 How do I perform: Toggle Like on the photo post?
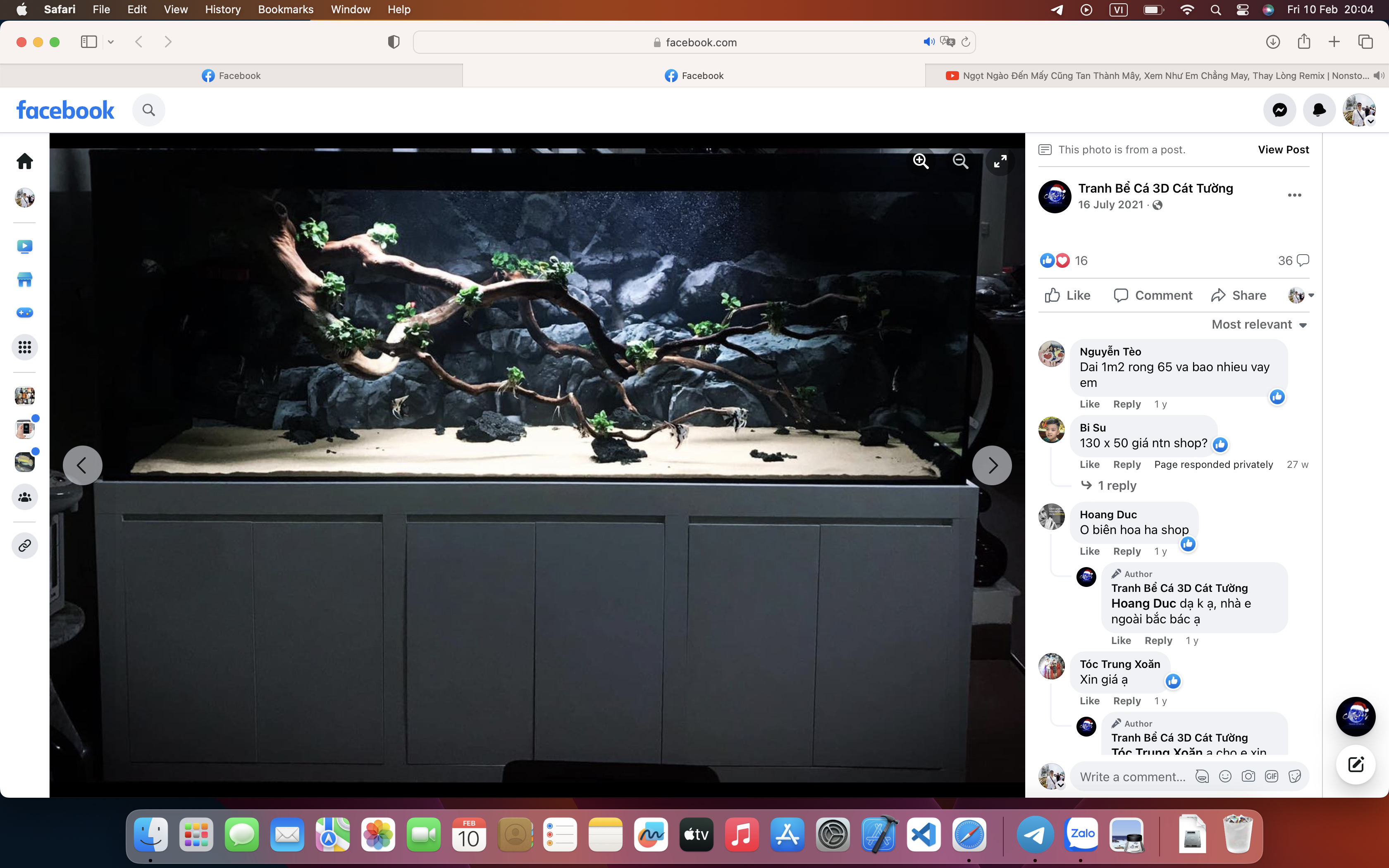click(x=1067, y=295)
